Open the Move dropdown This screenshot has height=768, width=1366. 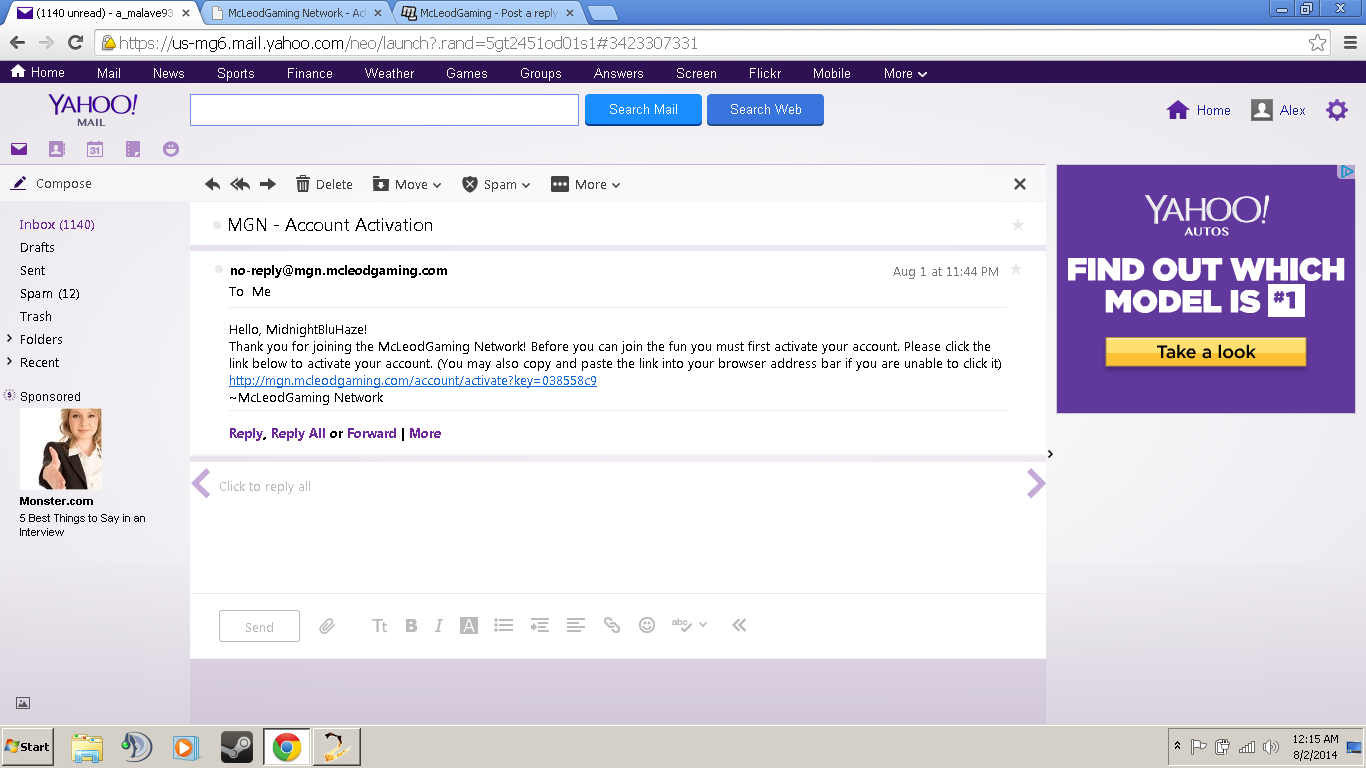(x=407, y=184)
